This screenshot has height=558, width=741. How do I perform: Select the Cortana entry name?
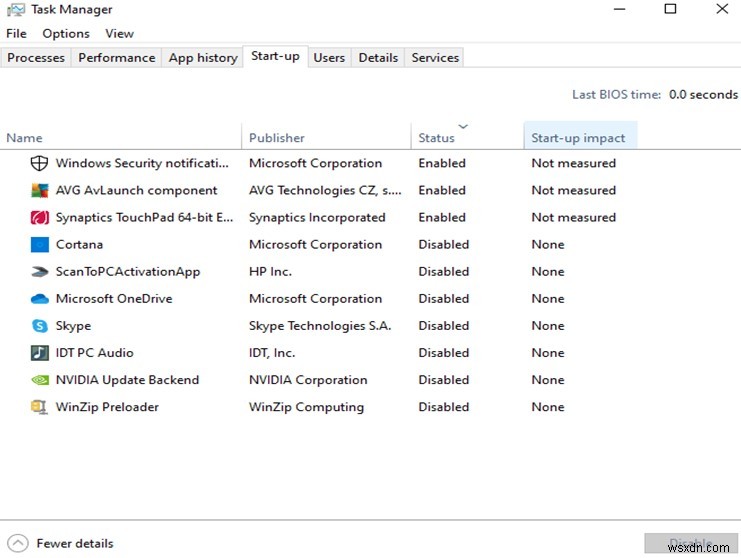[79, 245]
